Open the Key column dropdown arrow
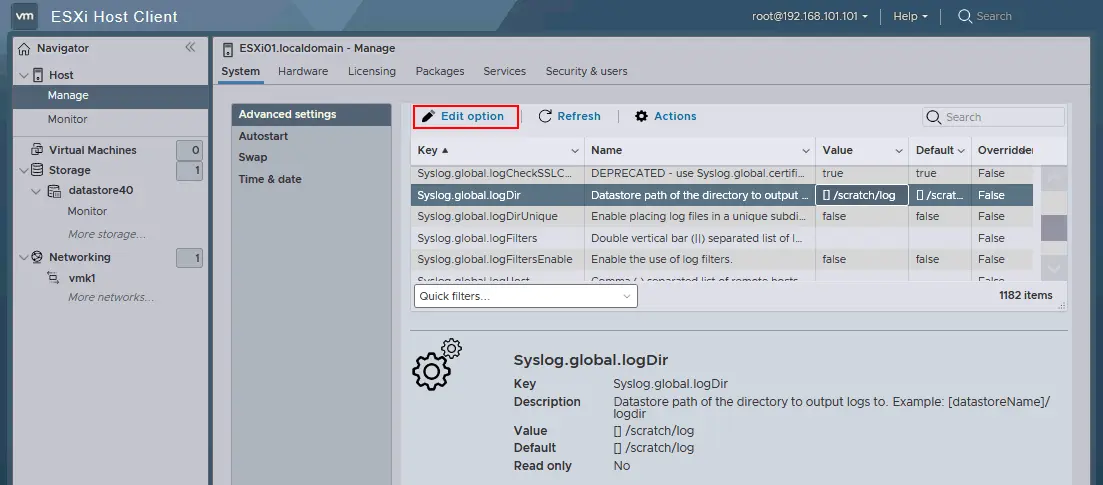The image size is (1103, 485). coord(575,151)
